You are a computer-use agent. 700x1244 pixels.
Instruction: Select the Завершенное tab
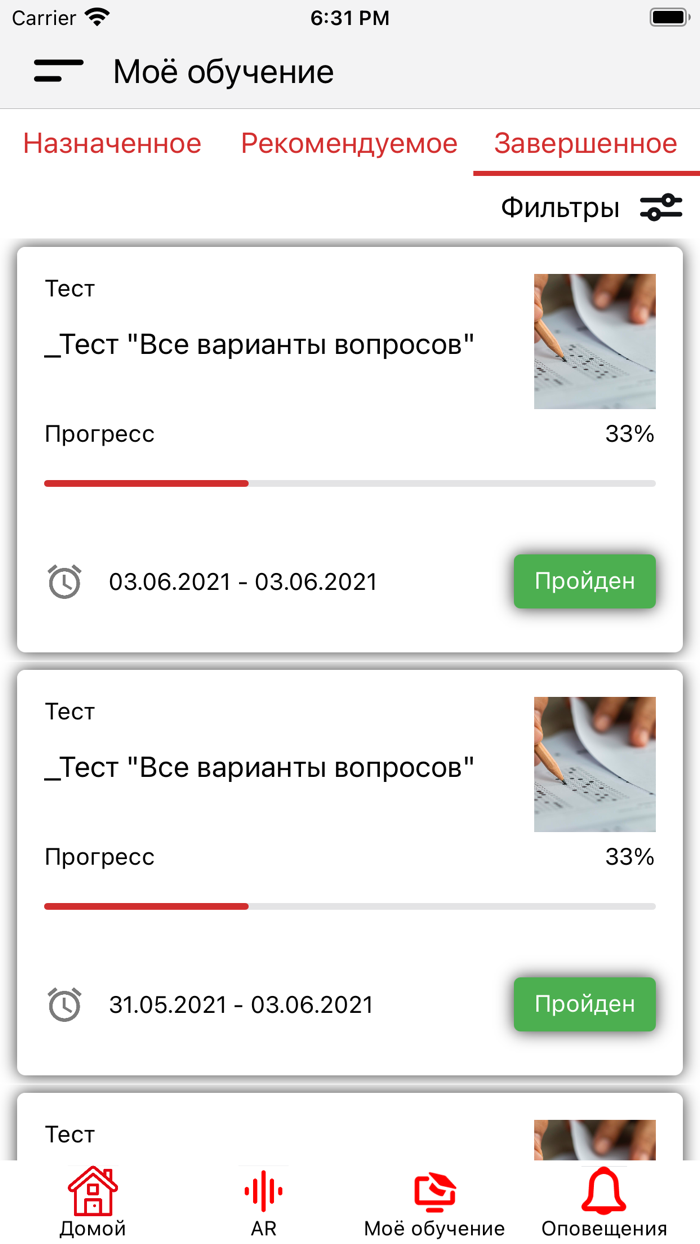point(582,143)
